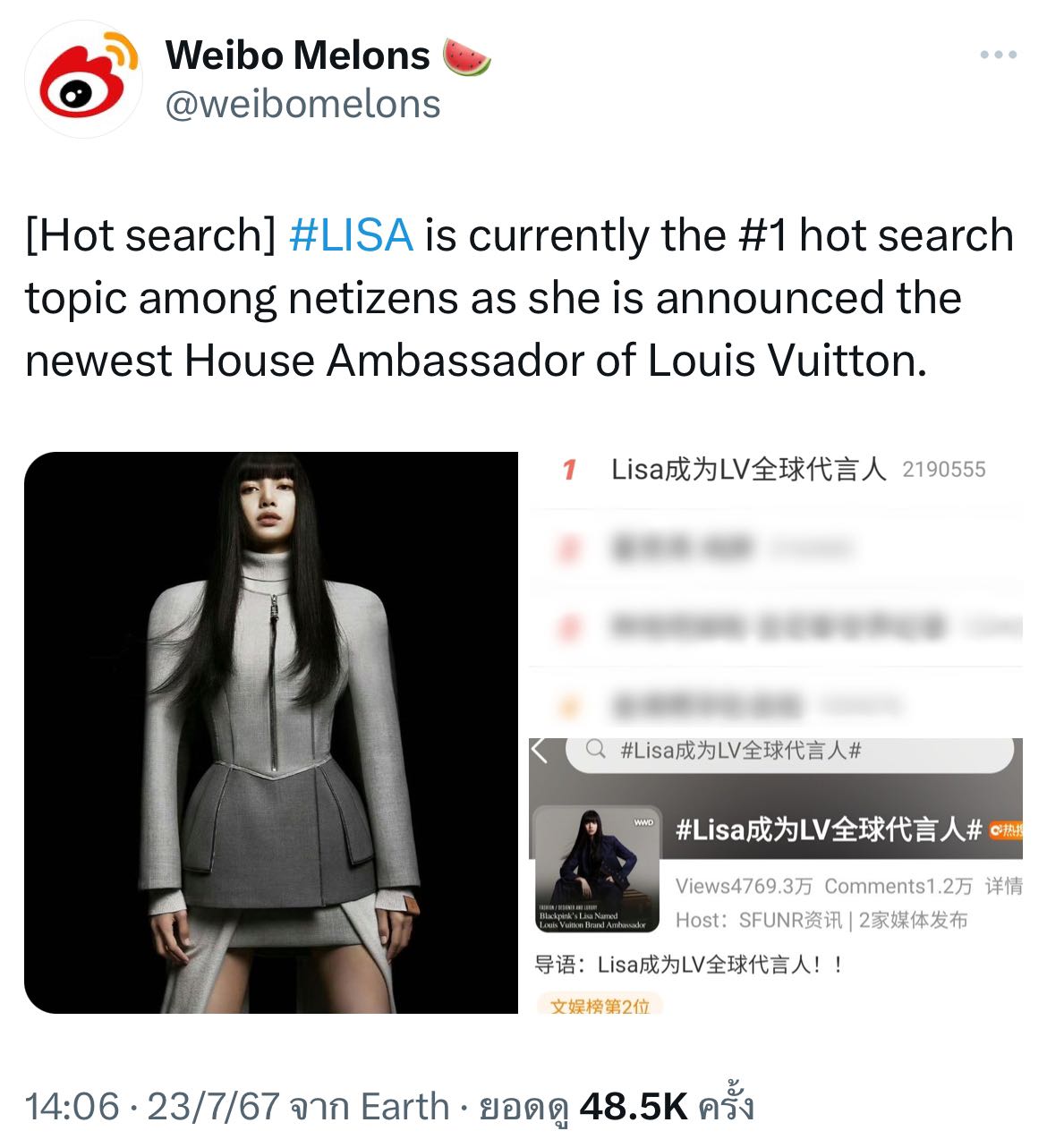This screenshot has width=1047, height=1148.
Task: Click the #Lisa成为LV全球代言人# search field
Action: click(x=790, y=752)
